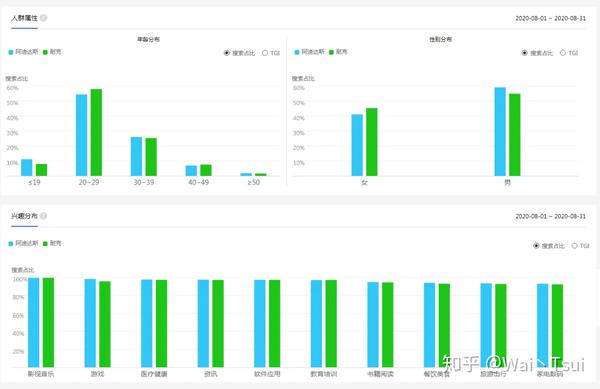Click help icon beside 兴趣分布 heading

(x=44, y=216)
